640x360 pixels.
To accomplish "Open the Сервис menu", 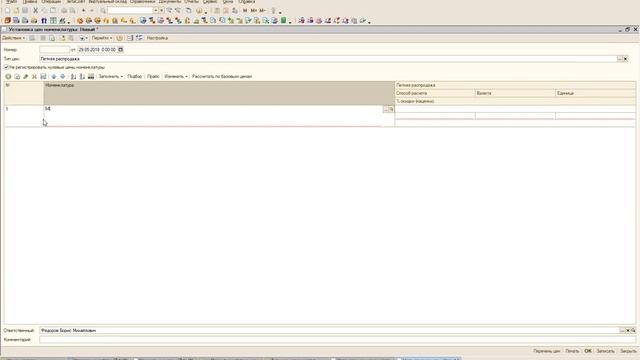I will click(x=210, y=2).
